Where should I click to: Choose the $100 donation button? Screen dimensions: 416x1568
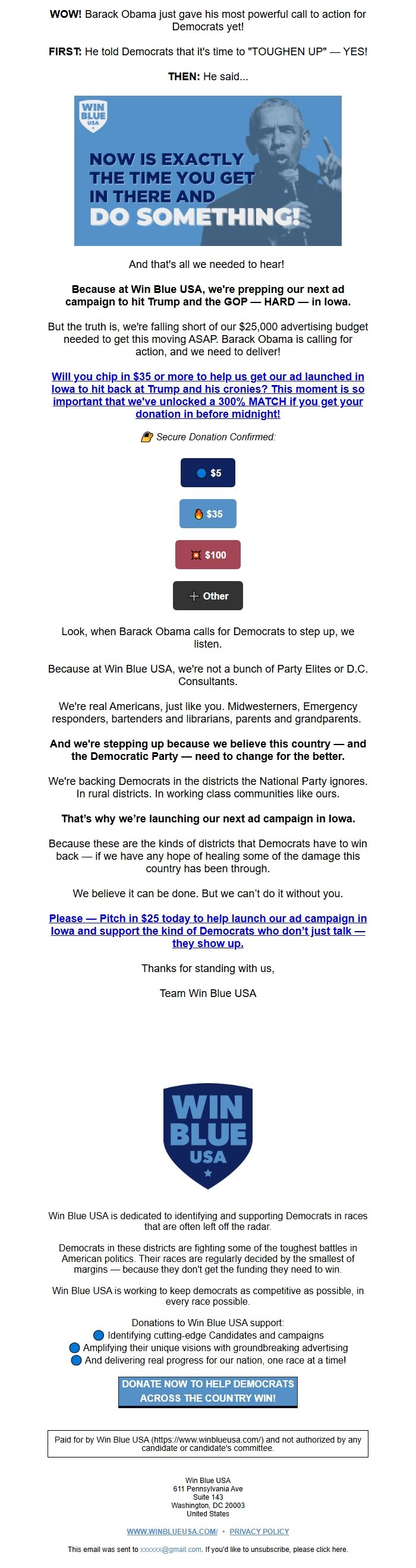[207, 554]
